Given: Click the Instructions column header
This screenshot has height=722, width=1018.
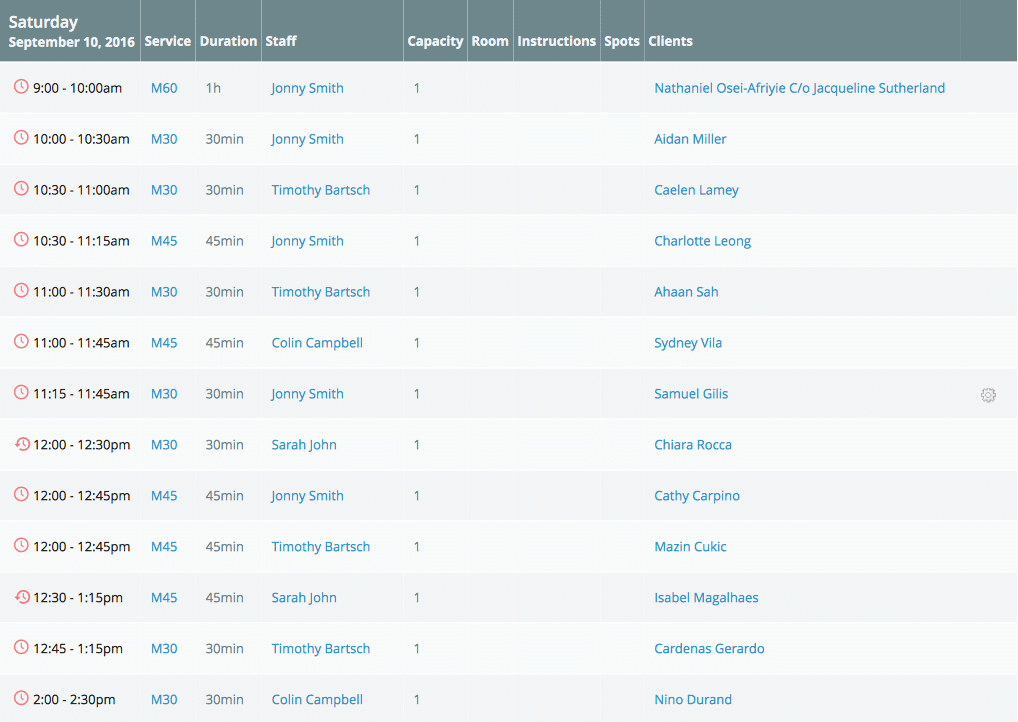Looking at the screenshot, I should [x=556, y=41].
